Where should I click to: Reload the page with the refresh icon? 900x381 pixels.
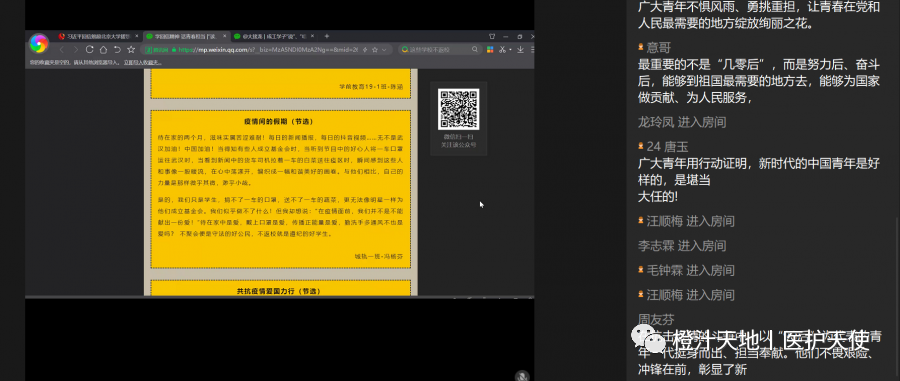click(90, 49)
